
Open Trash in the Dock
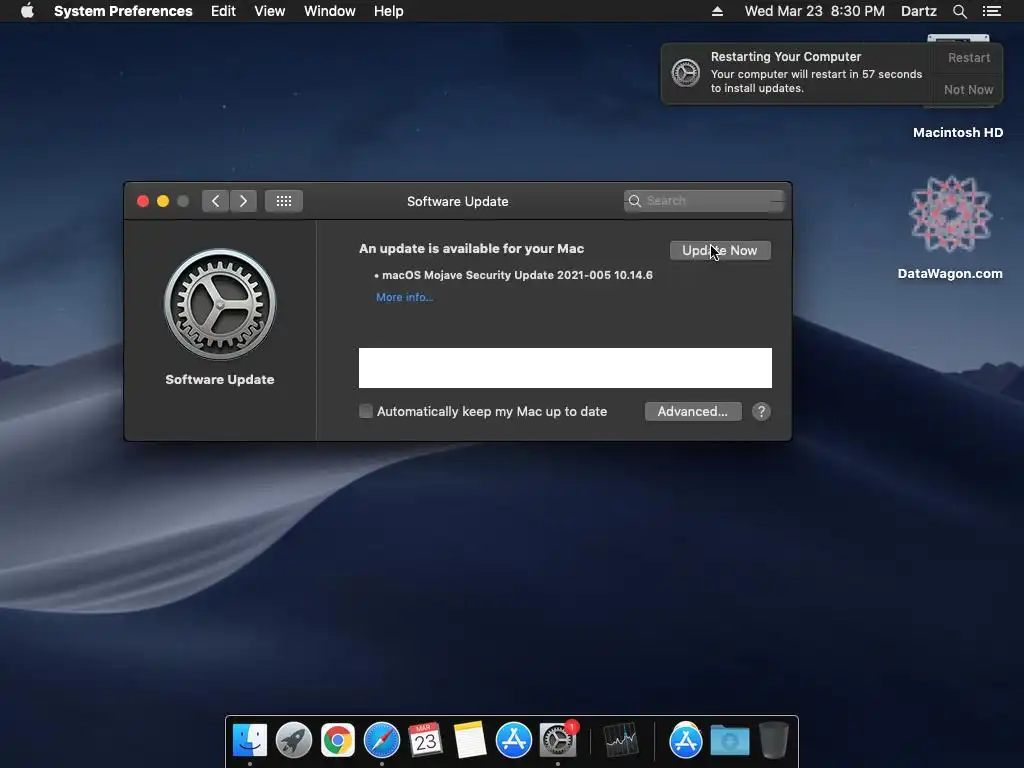click(773, 740)
